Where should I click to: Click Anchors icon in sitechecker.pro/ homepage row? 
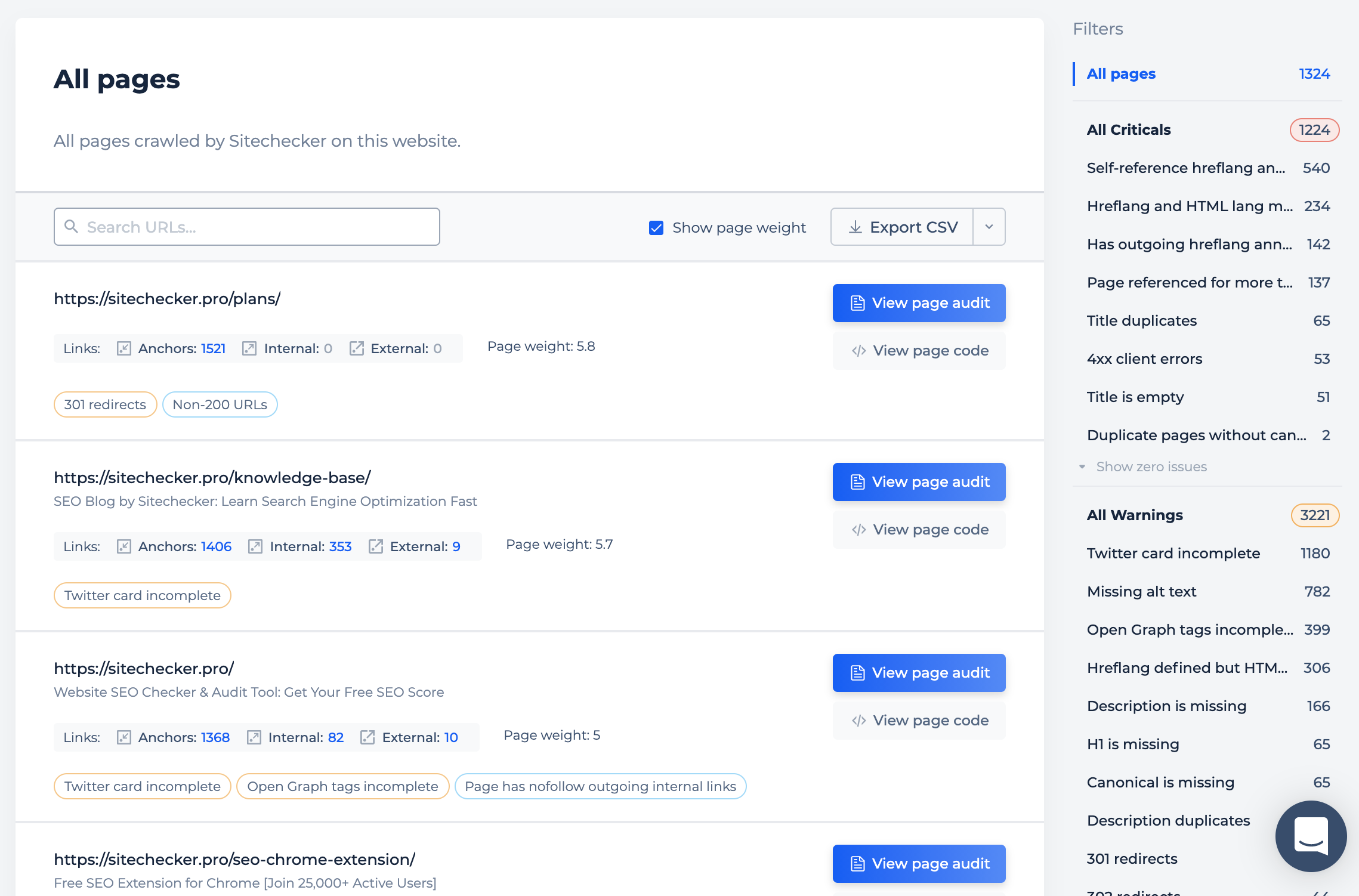click(x=123, y=737)
